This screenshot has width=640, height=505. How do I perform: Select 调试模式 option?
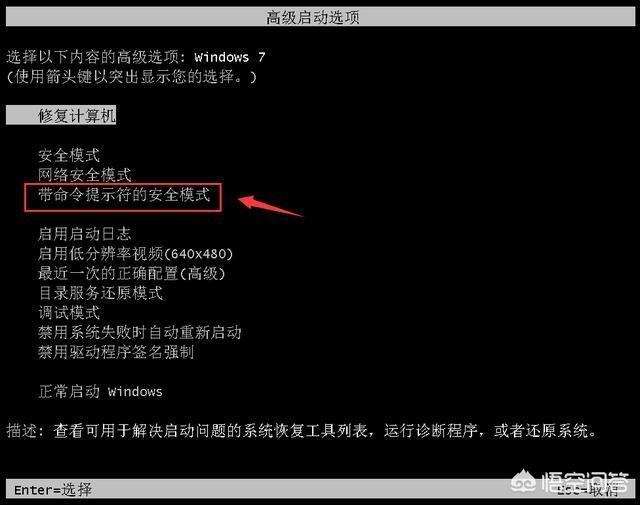coord(69,313)
